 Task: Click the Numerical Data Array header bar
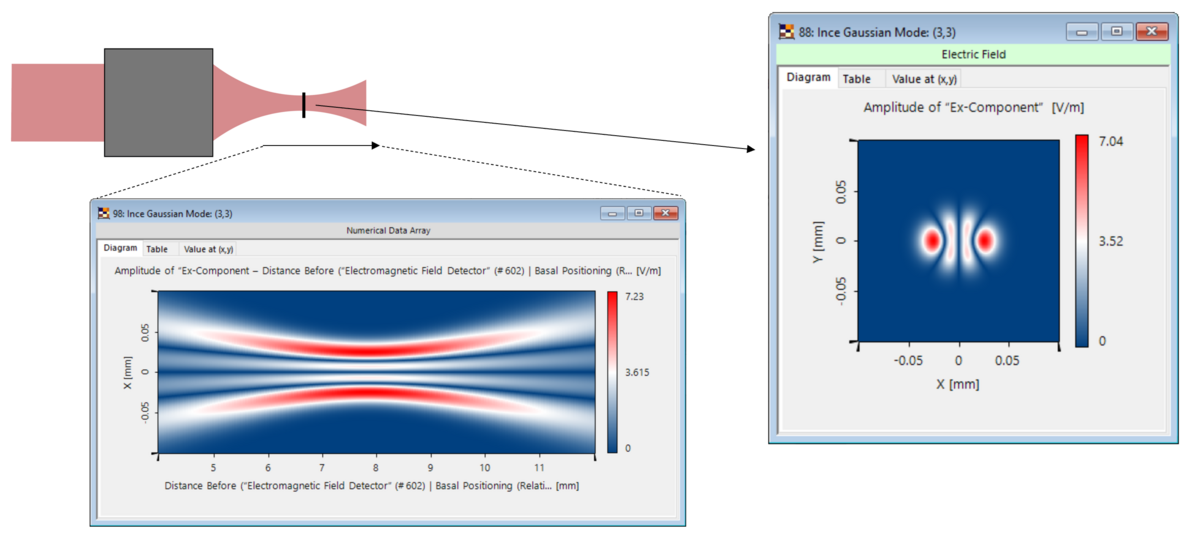click(387, 230)
